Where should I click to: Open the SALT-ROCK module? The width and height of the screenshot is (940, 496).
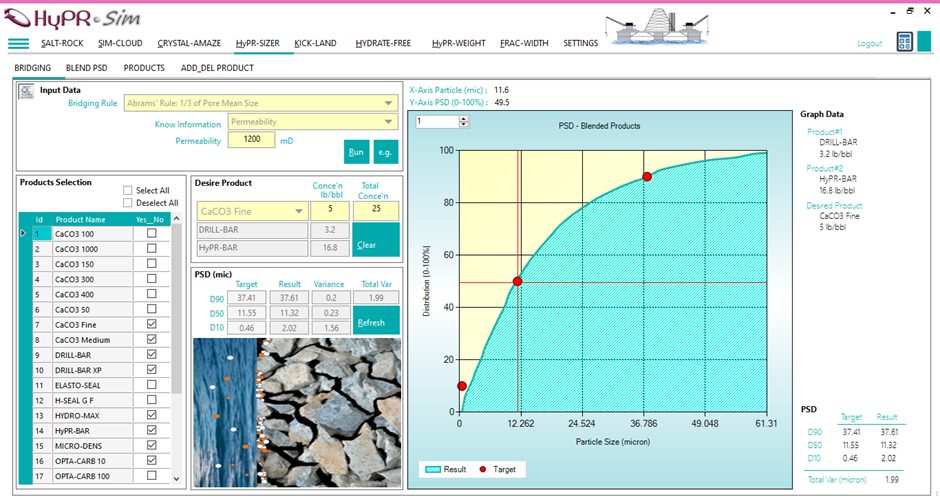tap(62, 43)
